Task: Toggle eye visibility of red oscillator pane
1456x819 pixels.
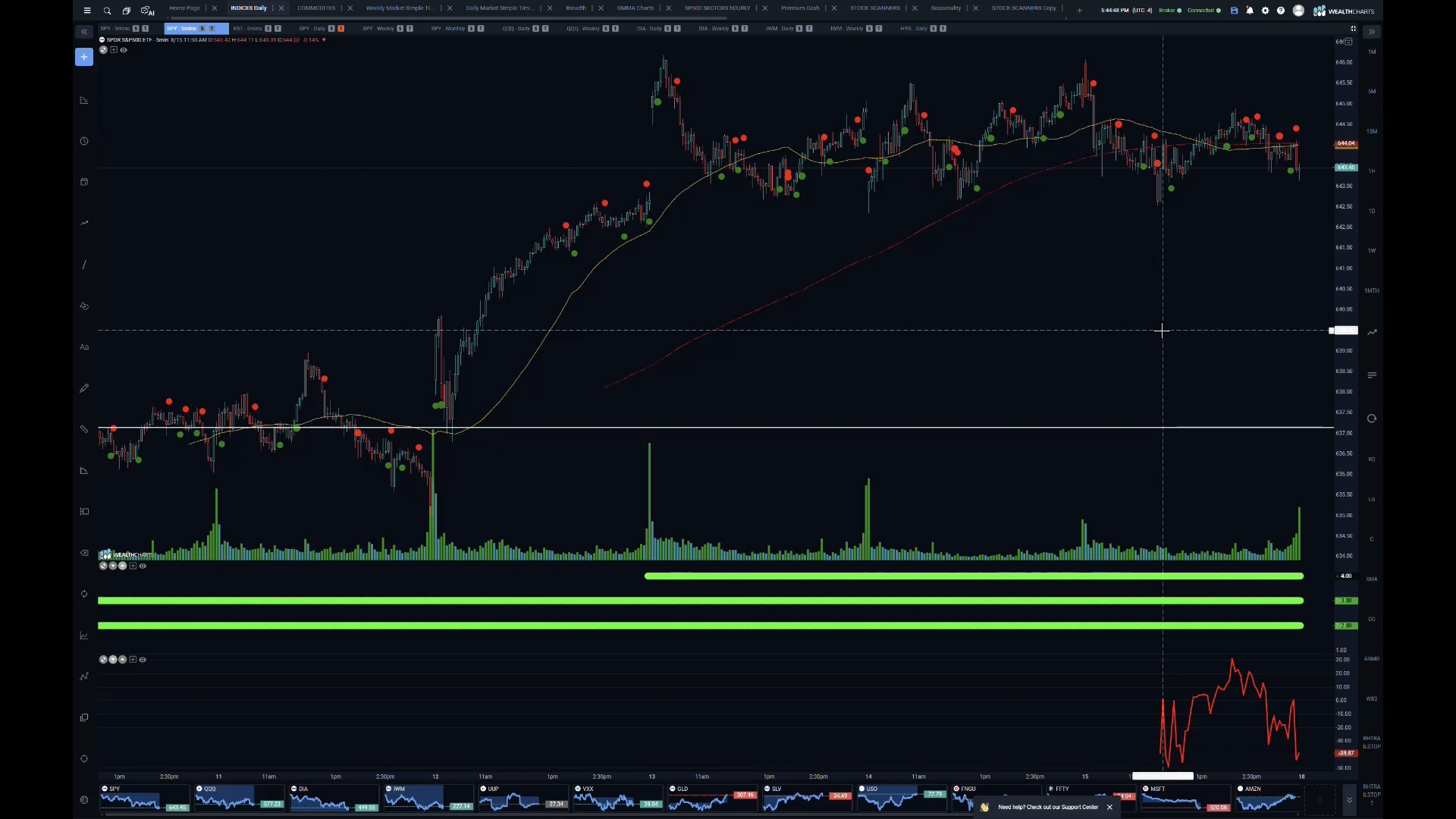Action: pos(143,660)
